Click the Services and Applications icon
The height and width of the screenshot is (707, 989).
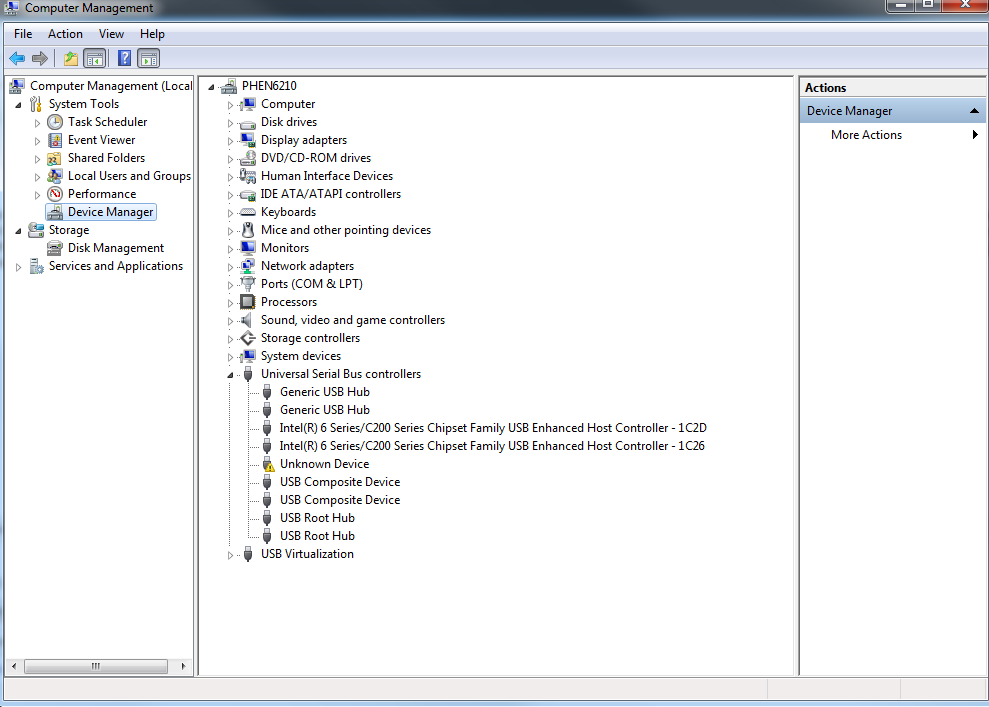(36, 266)
